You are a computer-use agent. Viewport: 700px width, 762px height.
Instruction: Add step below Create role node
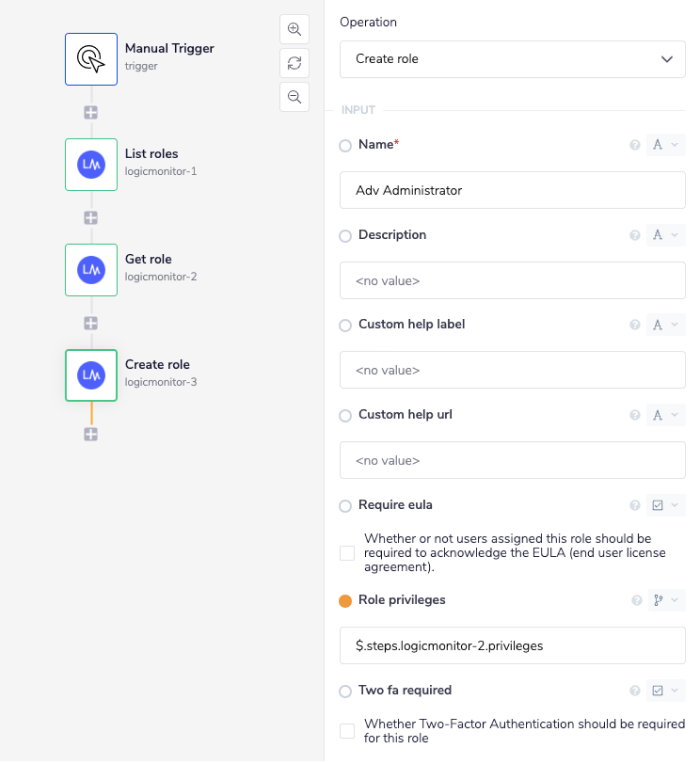91,434
